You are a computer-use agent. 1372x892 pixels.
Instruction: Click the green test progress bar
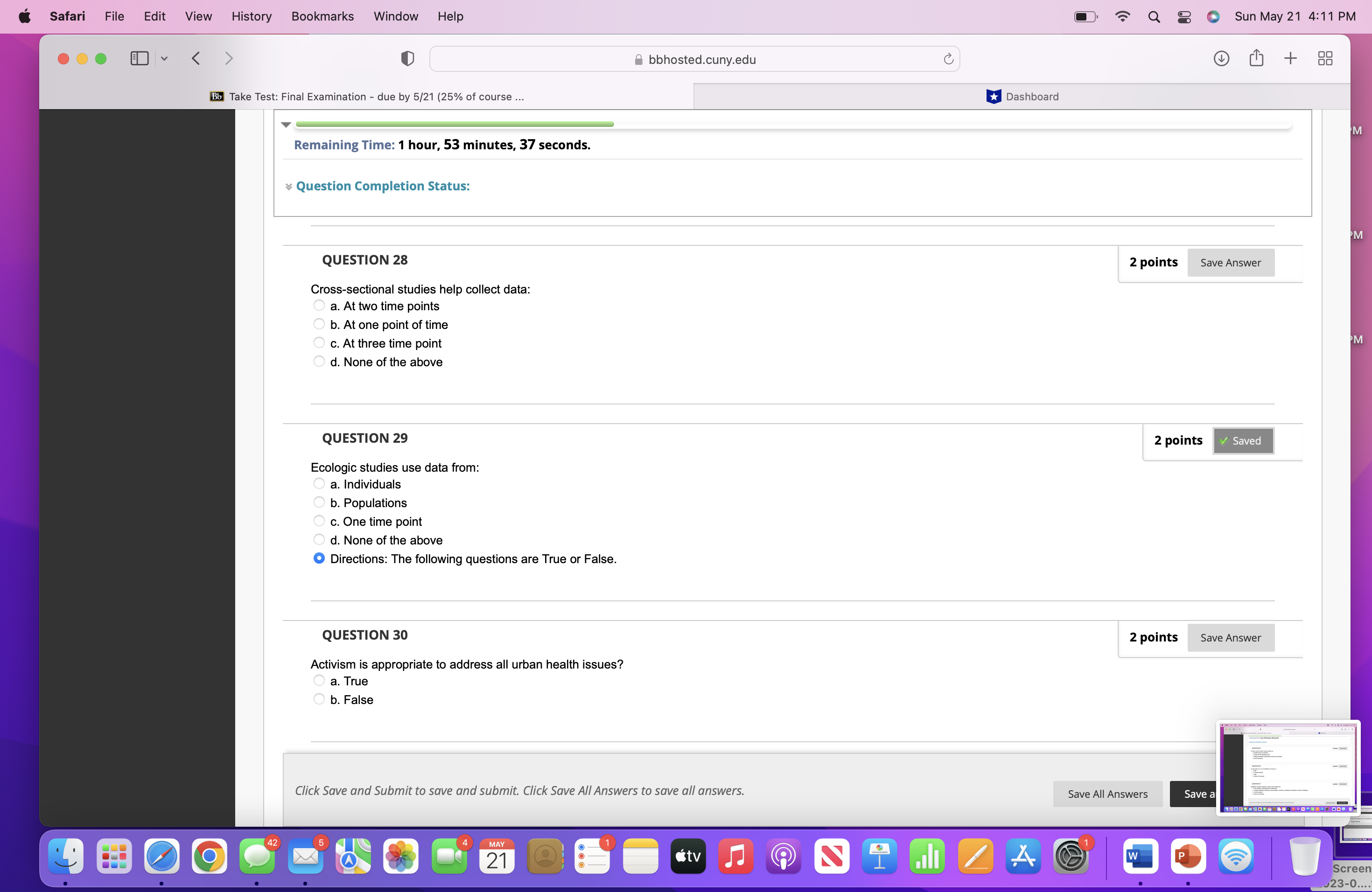point(453,124)
